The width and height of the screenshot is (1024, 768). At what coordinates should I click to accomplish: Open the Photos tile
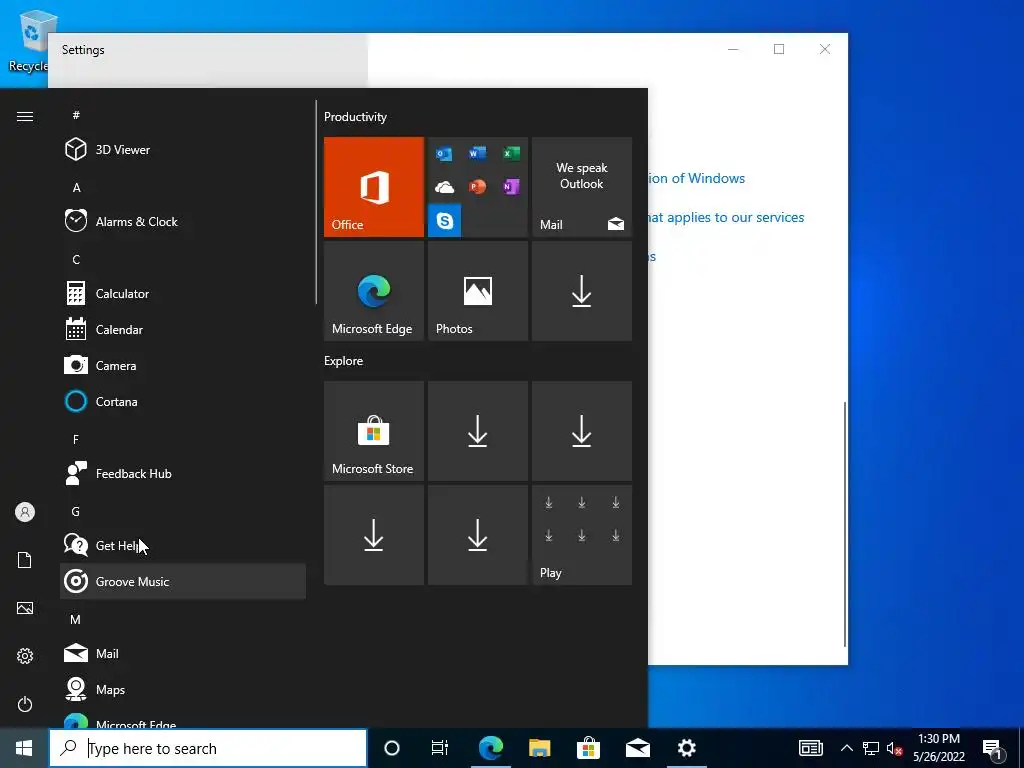[x=478, y=291]
